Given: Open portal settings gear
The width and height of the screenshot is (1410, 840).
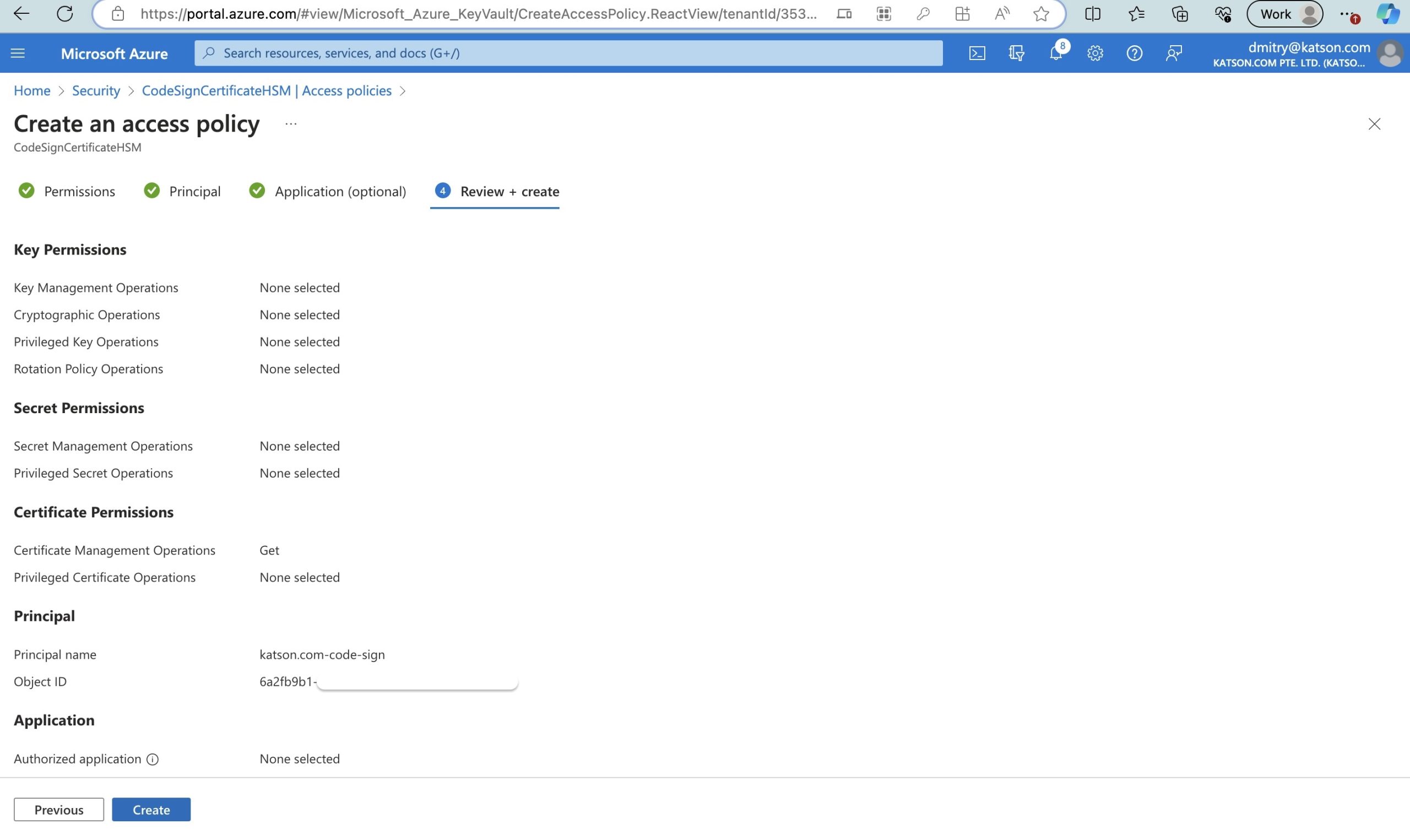Looking at the screenshot, I should click(1095, 53).
